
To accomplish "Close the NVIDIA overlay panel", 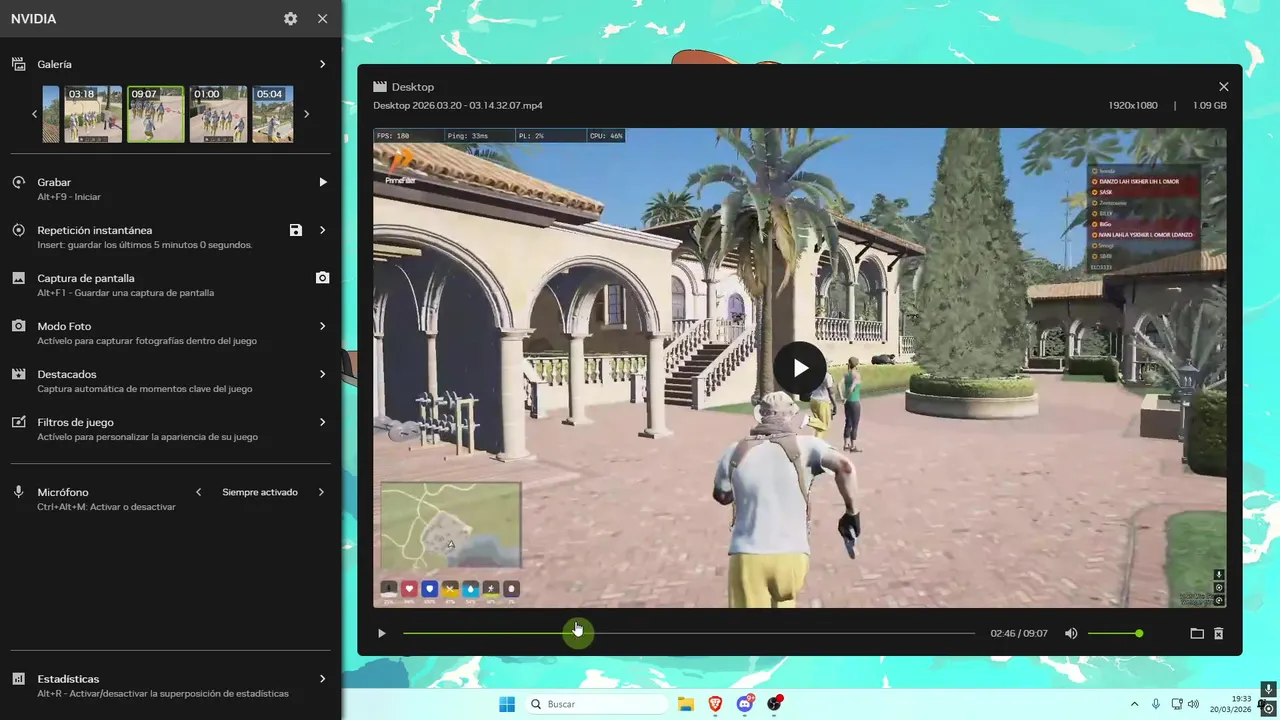I will (322, 19).
